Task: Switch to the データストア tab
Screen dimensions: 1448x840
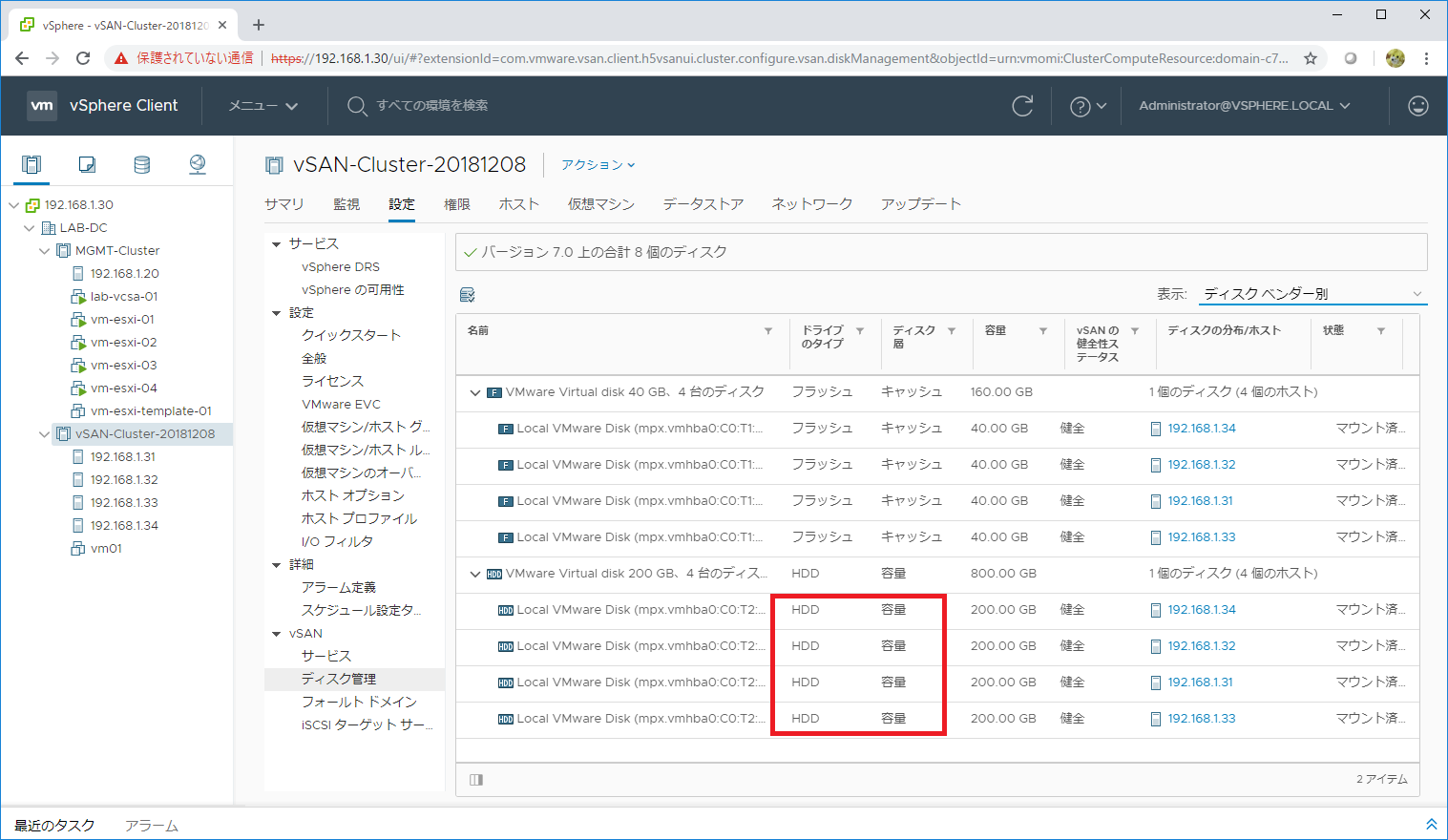Action: click(x=703, y=204)
